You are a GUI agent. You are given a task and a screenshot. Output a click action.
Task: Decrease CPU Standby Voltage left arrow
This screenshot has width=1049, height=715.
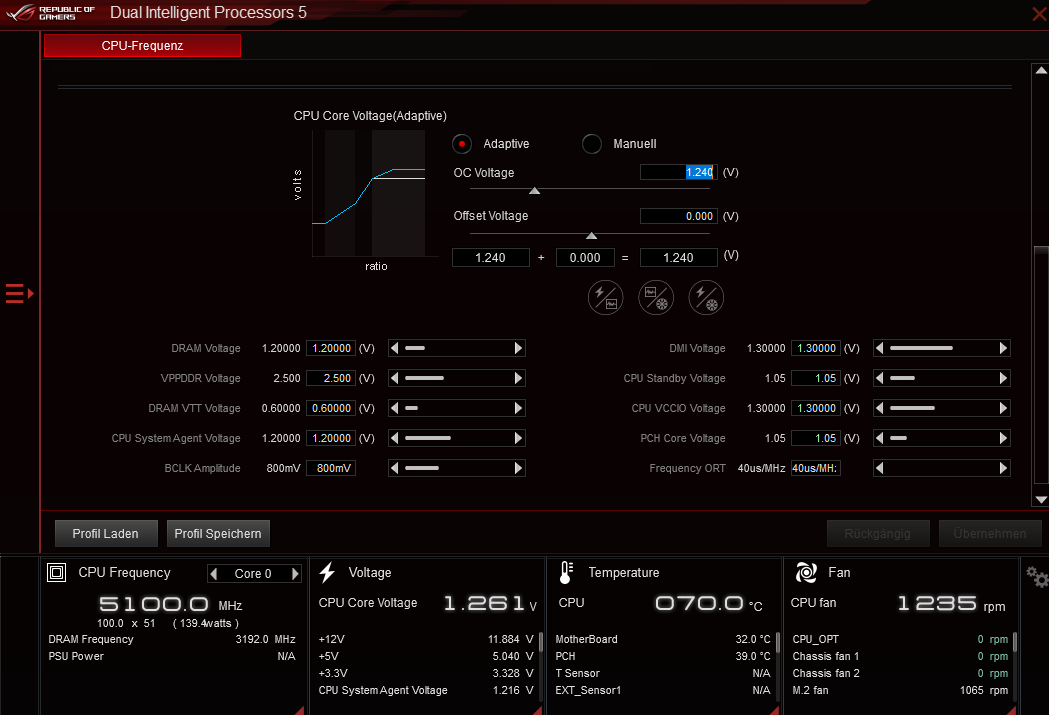click(x=880, y=379)
